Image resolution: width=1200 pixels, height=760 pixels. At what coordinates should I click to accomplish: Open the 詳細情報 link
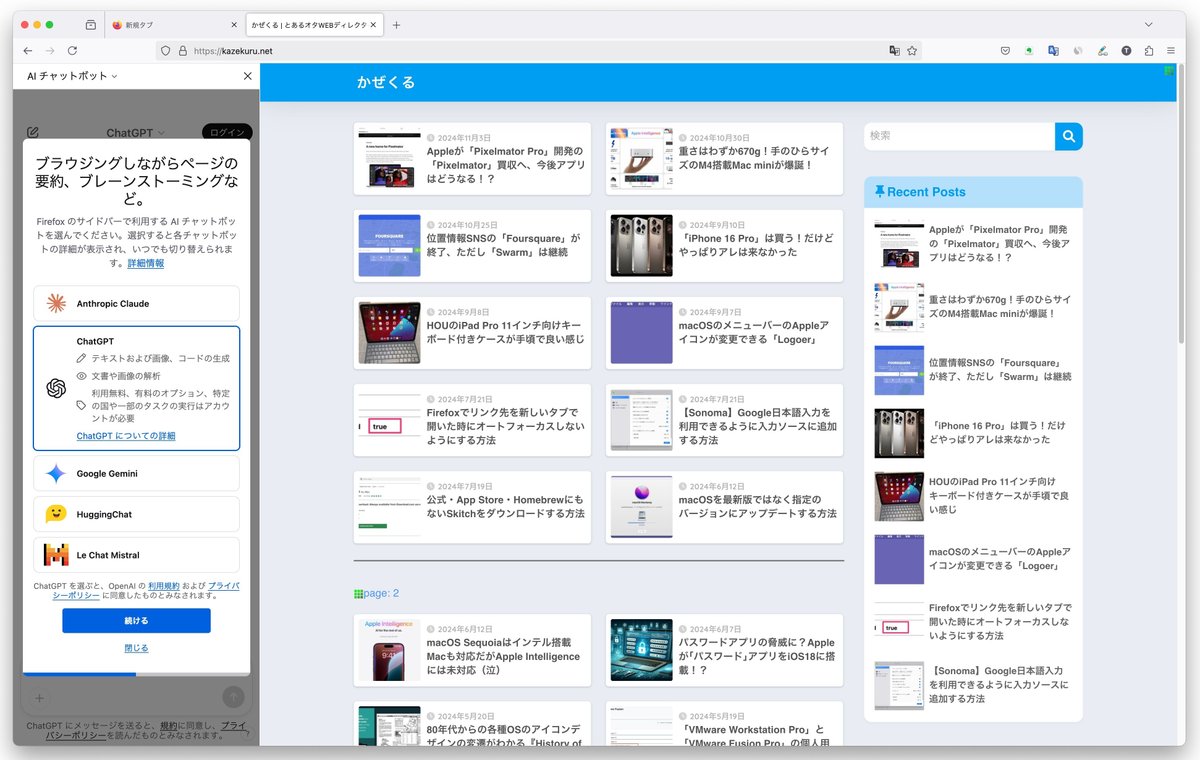coord(146,263)
